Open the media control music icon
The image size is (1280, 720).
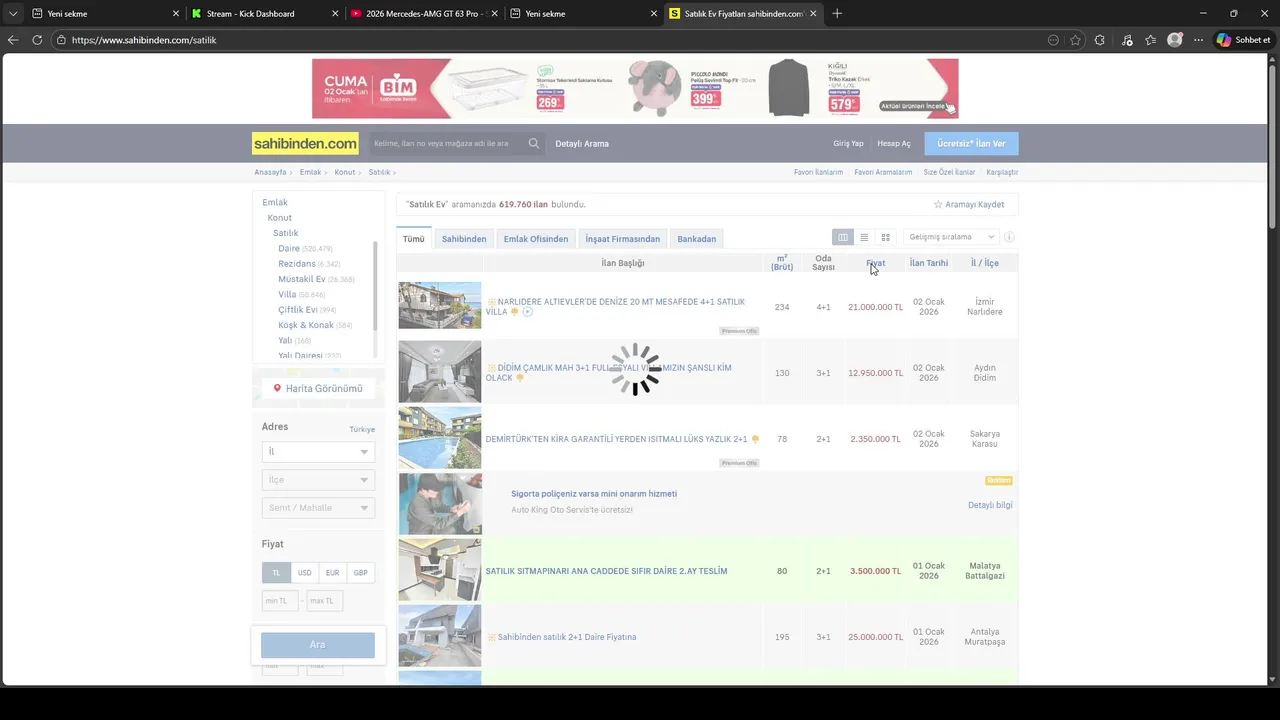(x=1127, y=40)
